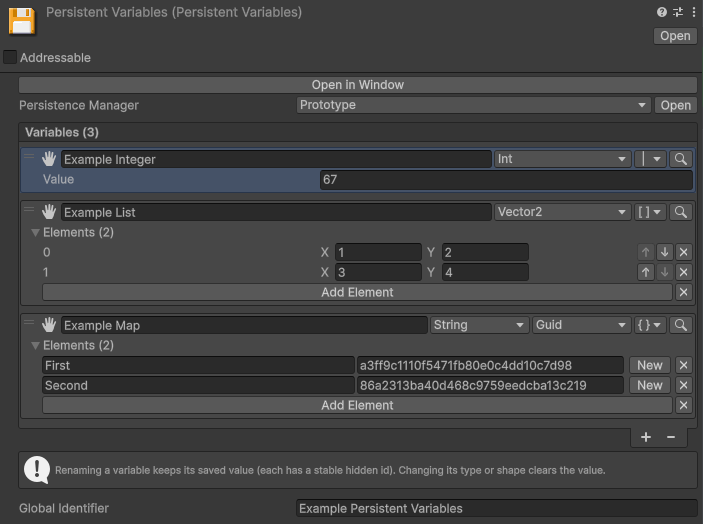Viewport: 703px width, 524px height.
Task: Generate a New Guid for First
Action: 650,365
